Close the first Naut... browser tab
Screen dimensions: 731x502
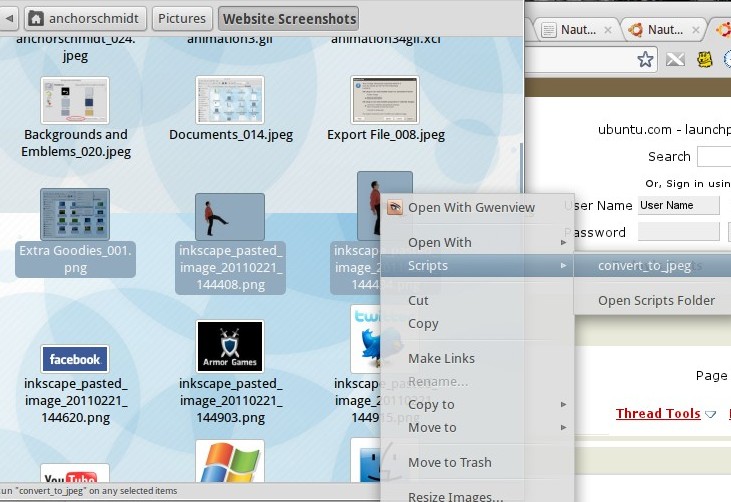[607, 30]
